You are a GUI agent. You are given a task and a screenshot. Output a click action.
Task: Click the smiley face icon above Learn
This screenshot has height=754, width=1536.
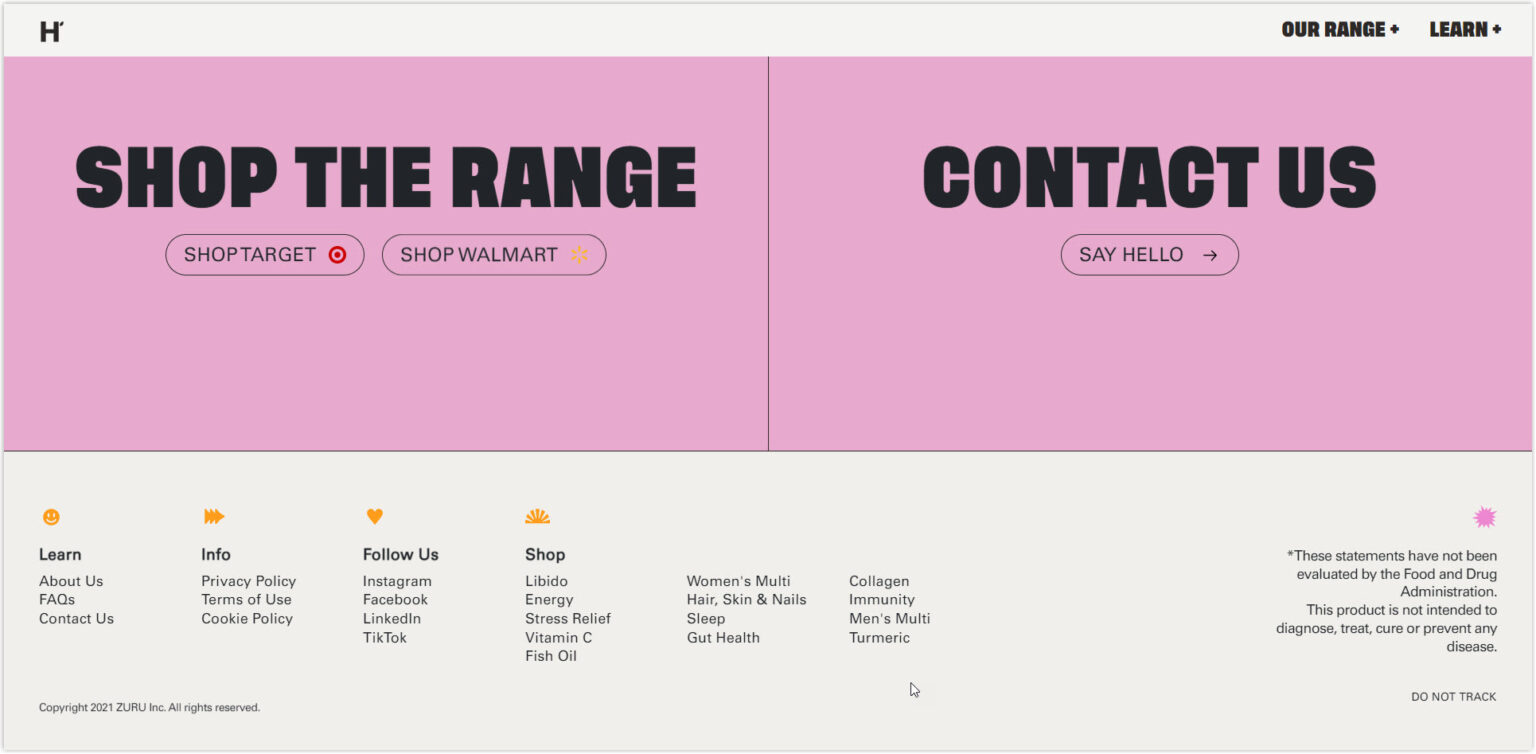[49, 516]
